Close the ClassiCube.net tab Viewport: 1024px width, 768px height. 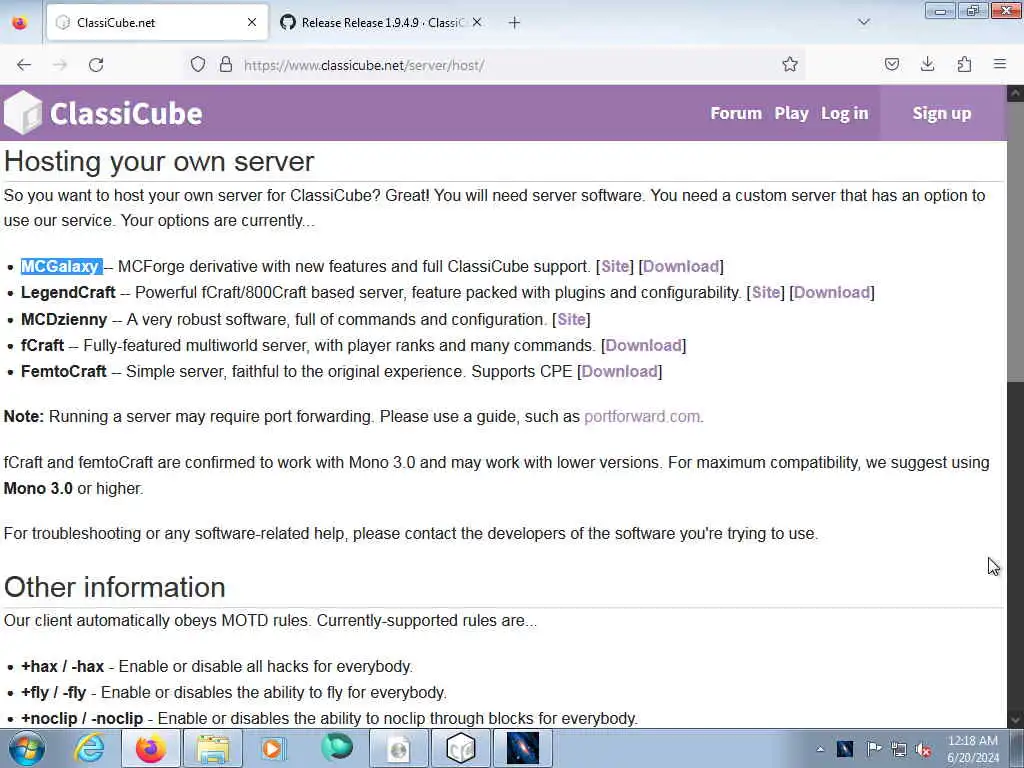(x=251, y=23)
